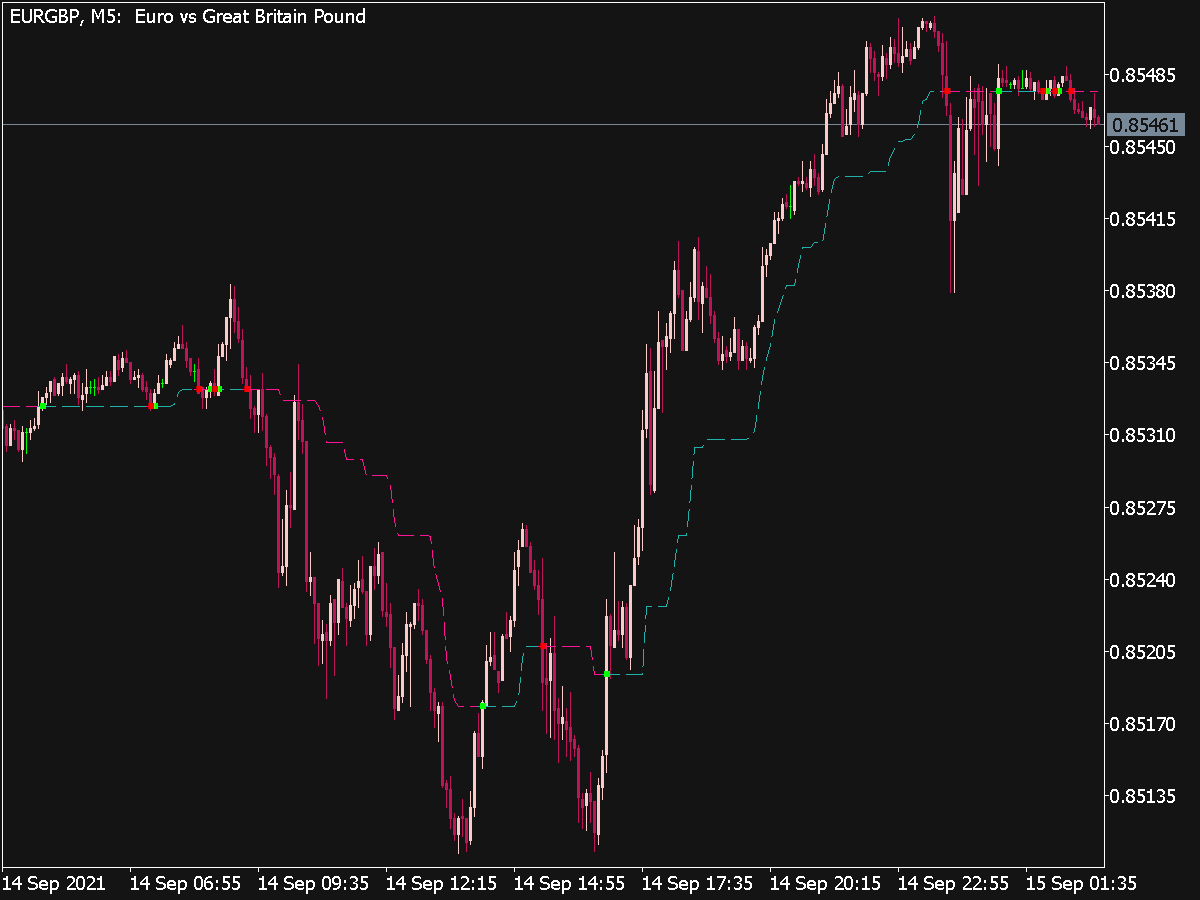Click the 14 Sep 06:55 timestamp

coord(187,884)
